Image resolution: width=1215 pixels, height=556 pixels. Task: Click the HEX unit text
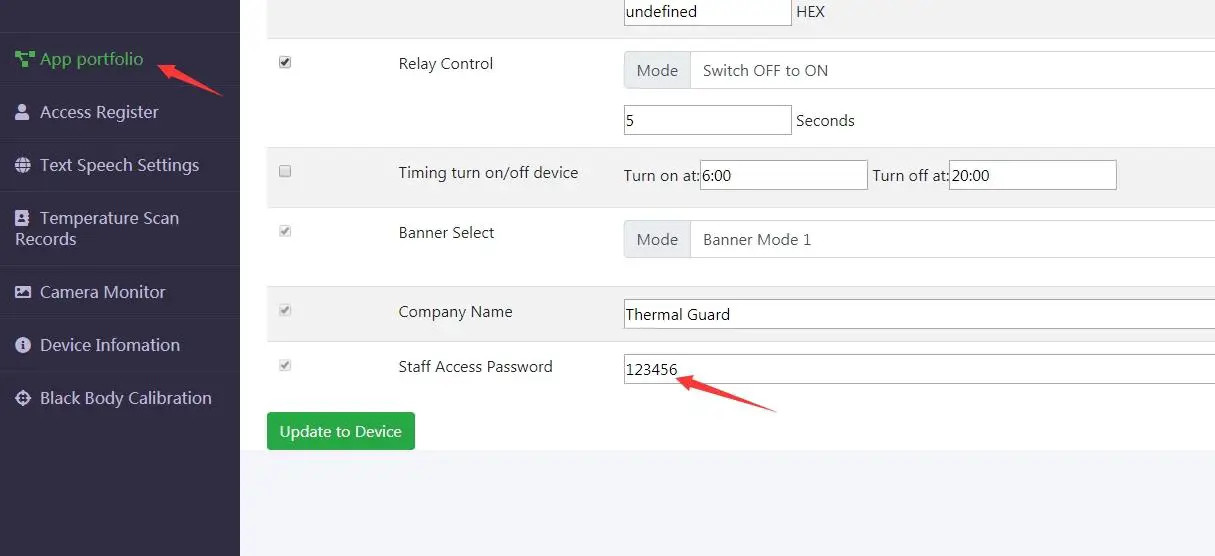click(810, 12)
